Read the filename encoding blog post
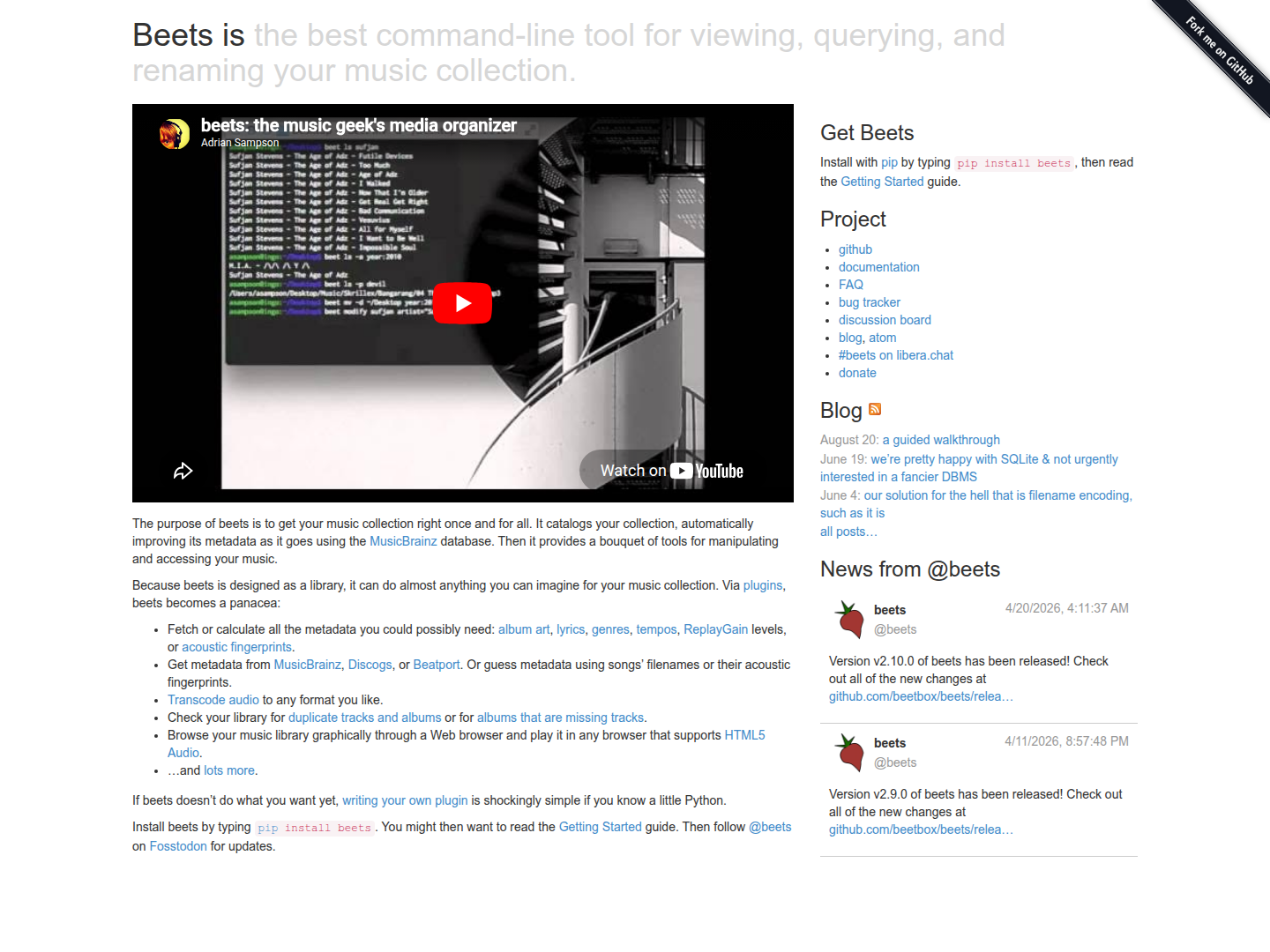This screenshot has height=952, width=1270. 976,504
